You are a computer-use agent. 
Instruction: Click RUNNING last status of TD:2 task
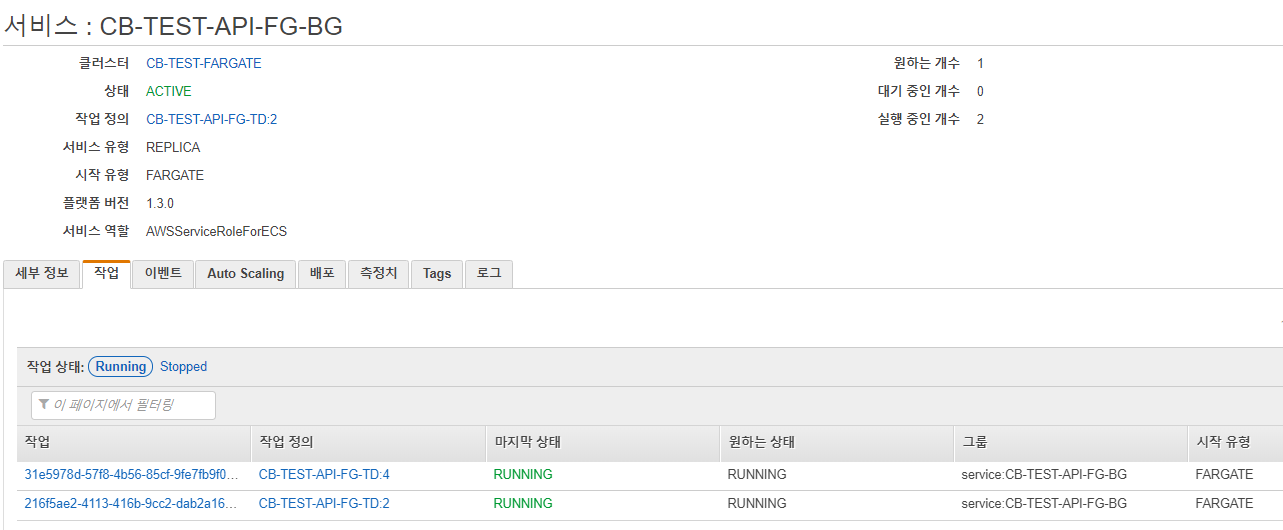[523, 503]
